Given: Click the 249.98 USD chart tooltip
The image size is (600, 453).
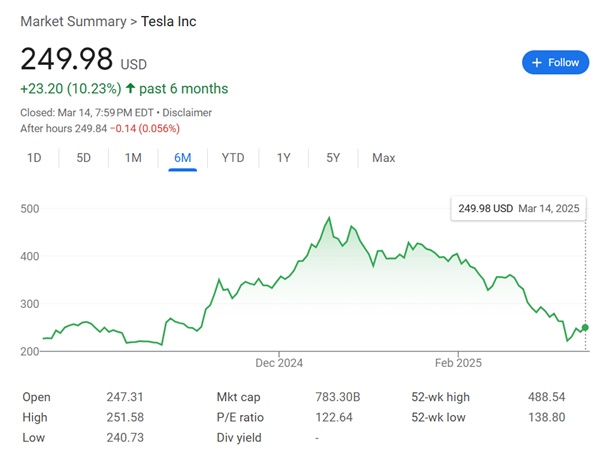Looking at the screenshot, I should [518, 208].
